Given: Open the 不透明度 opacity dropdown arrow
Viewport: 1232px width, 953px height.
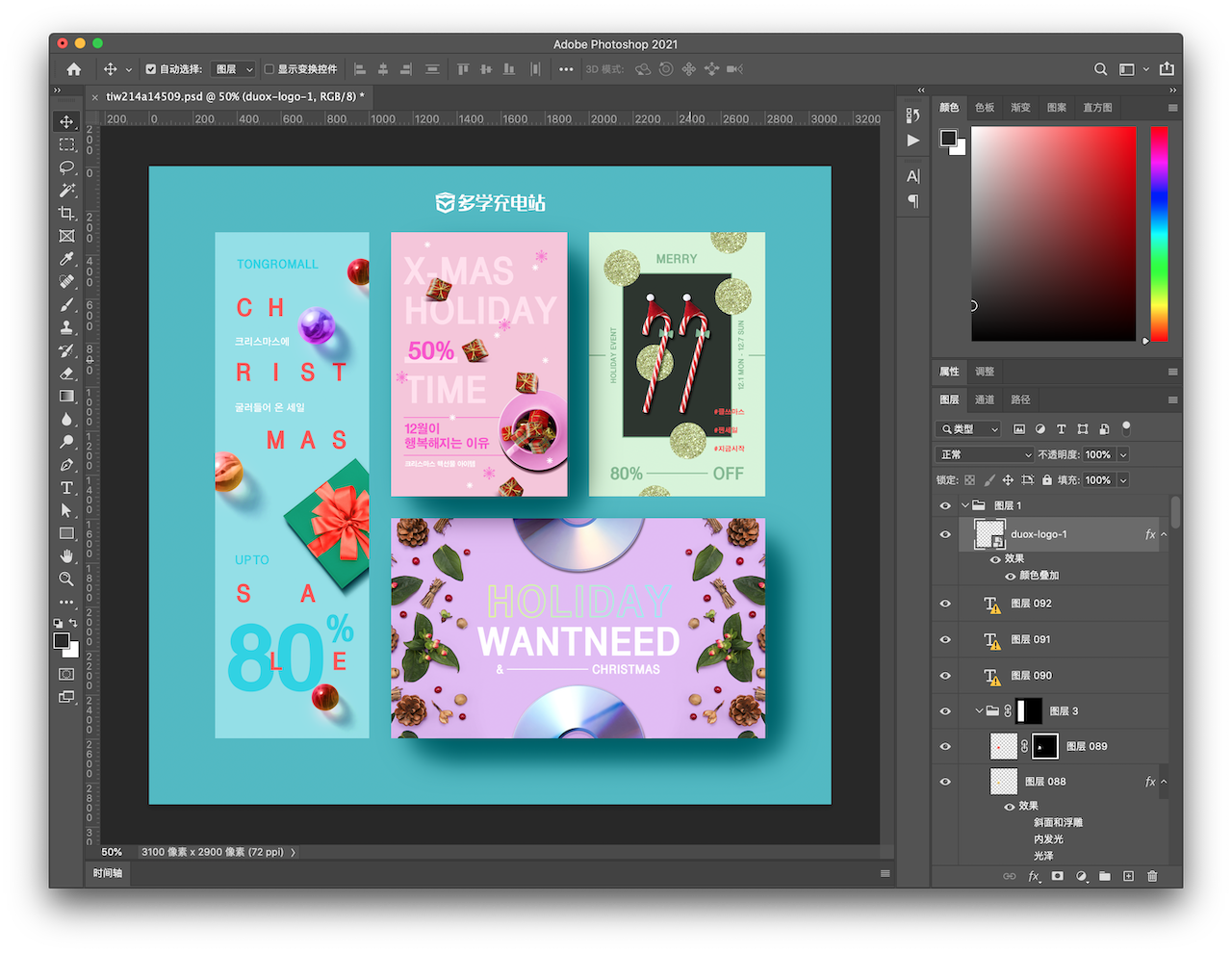Looking at the screenshot, I should click(1122, 454).
